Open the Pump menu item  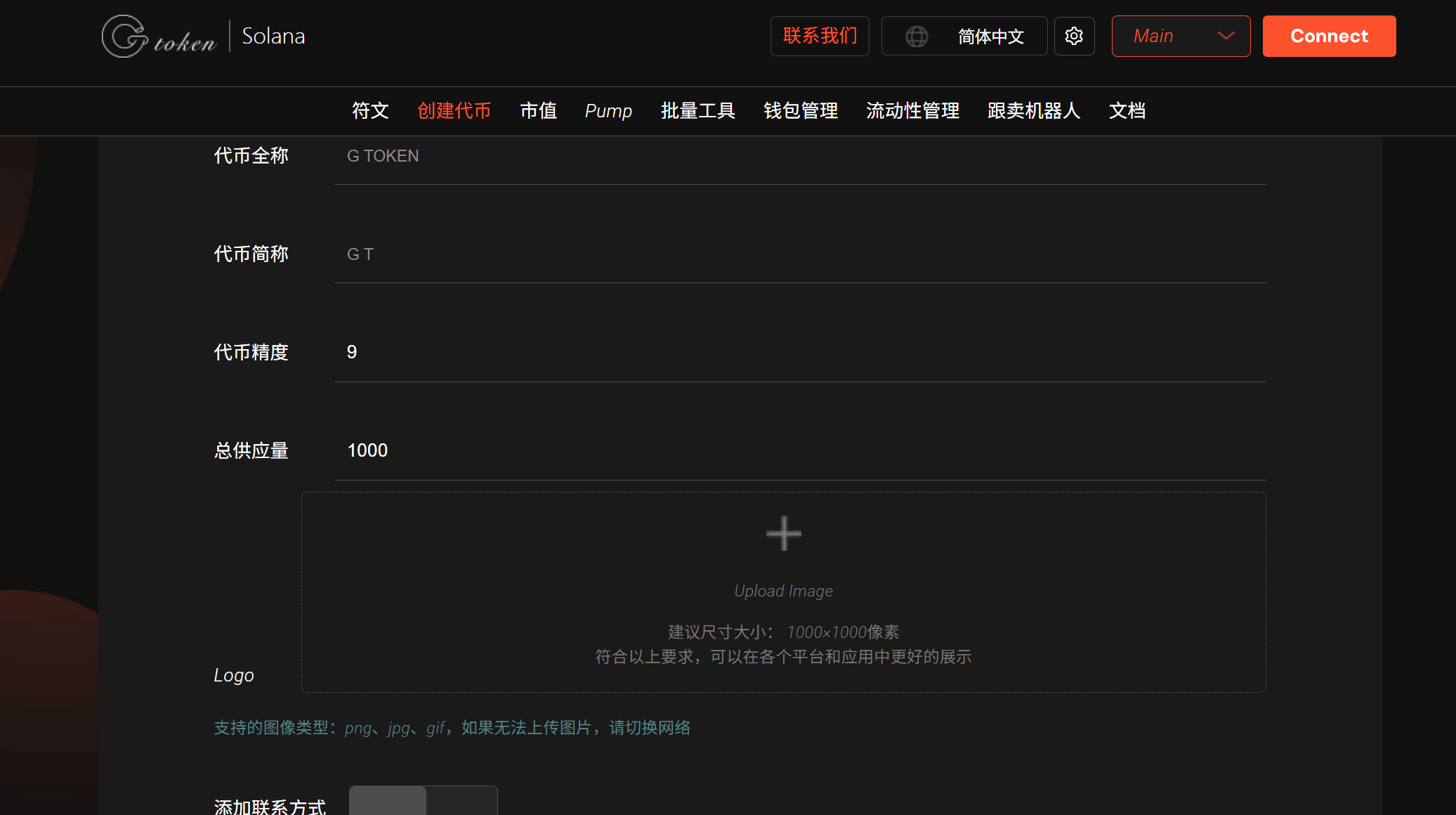pyautogui.click(x=608, y=111)
